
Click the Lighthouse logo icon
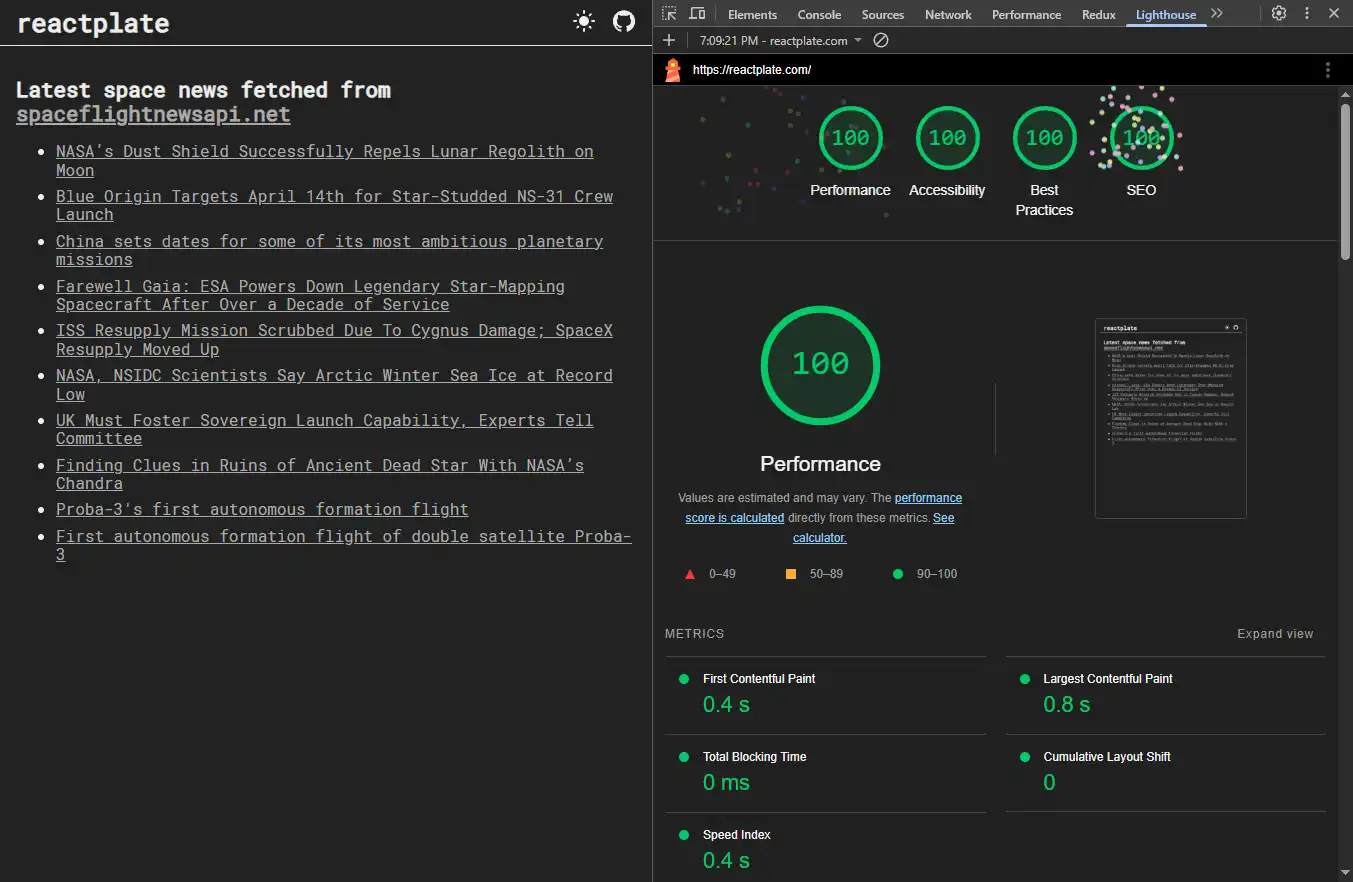tap(673, 70)
